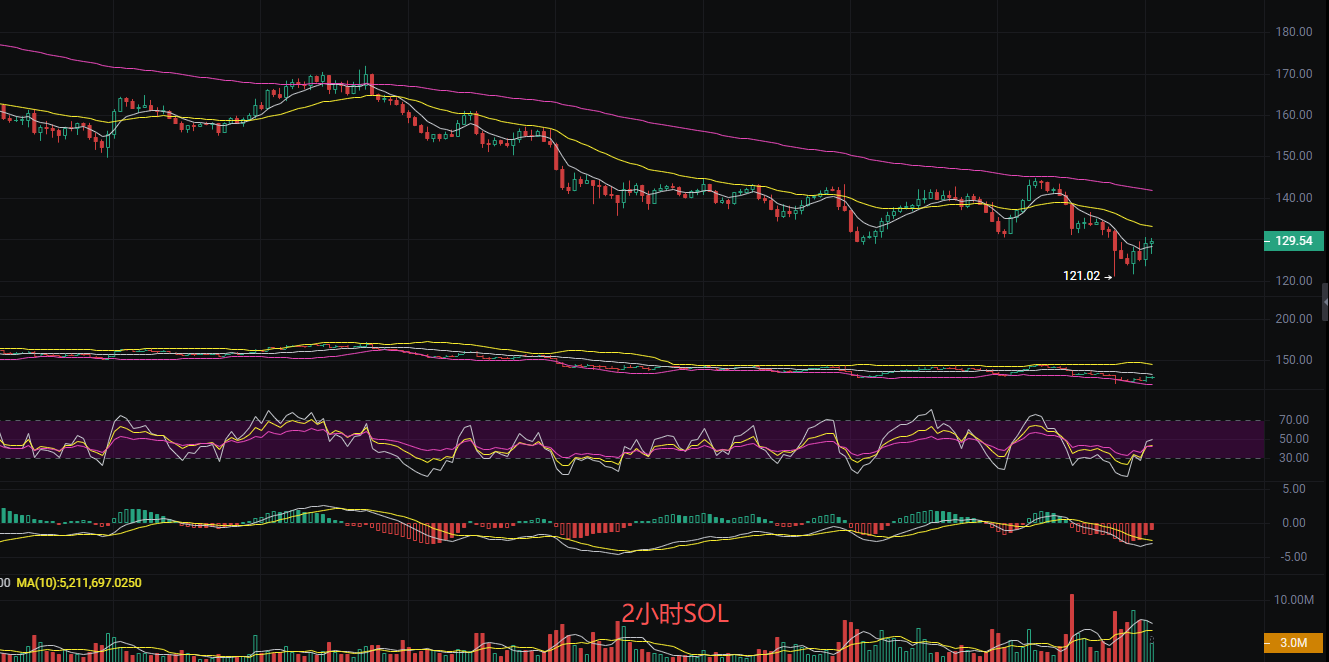Click the last candlestick on the price chart
Screen dimensions: 1329x662
click(1152, 243)
